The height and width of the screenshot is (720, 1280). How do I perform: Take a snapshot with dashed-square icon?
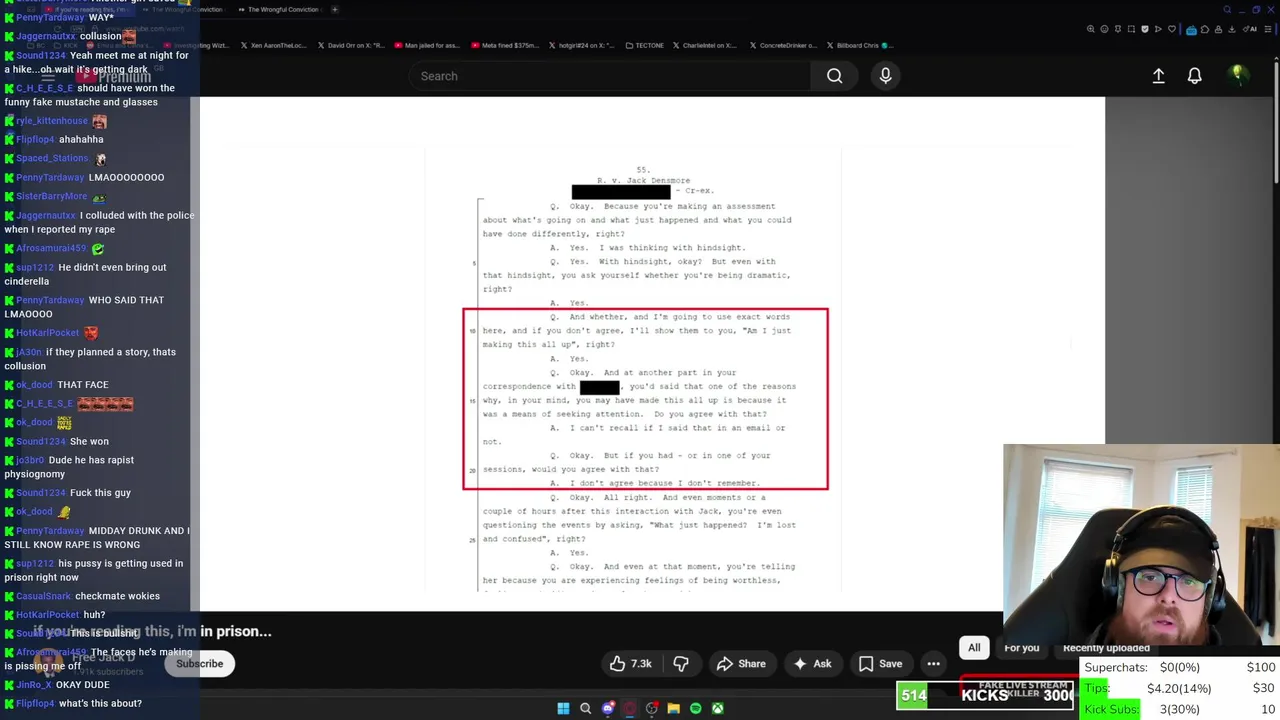pyautogui.click(x=1131, y=29)
